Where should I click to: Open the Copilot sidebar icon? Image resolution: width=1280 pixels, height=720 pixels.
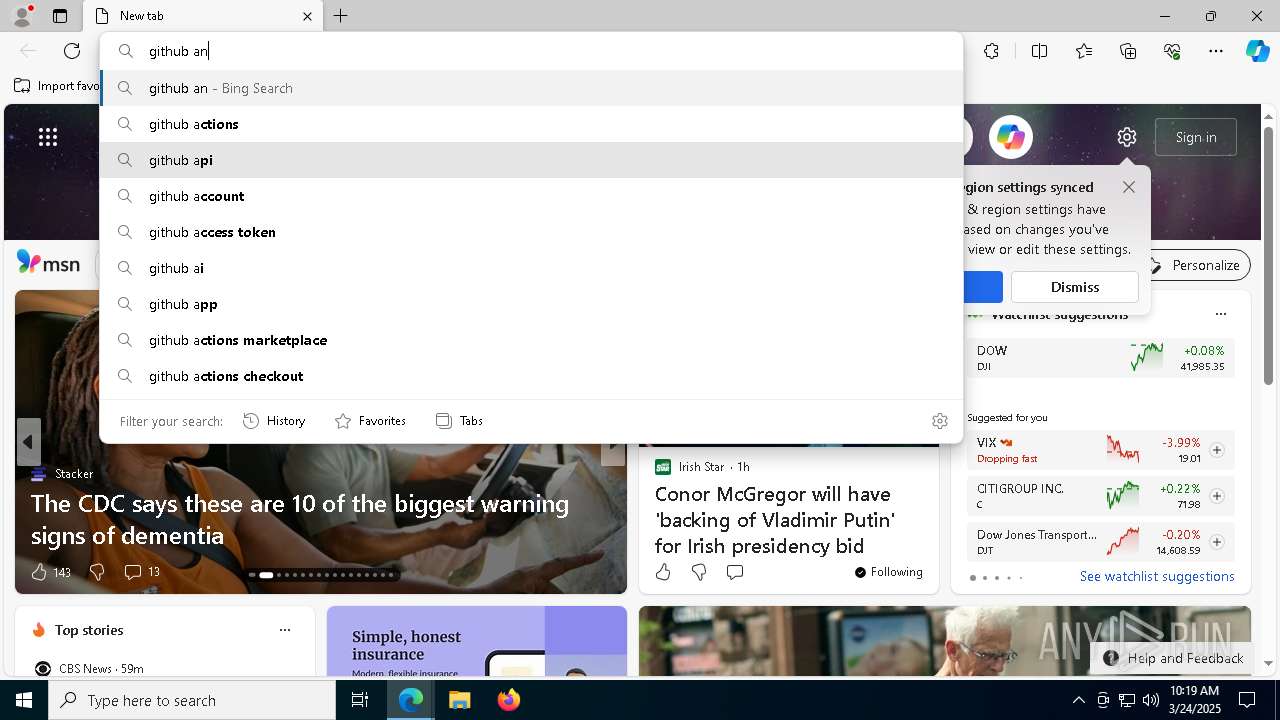(1257, 51)
